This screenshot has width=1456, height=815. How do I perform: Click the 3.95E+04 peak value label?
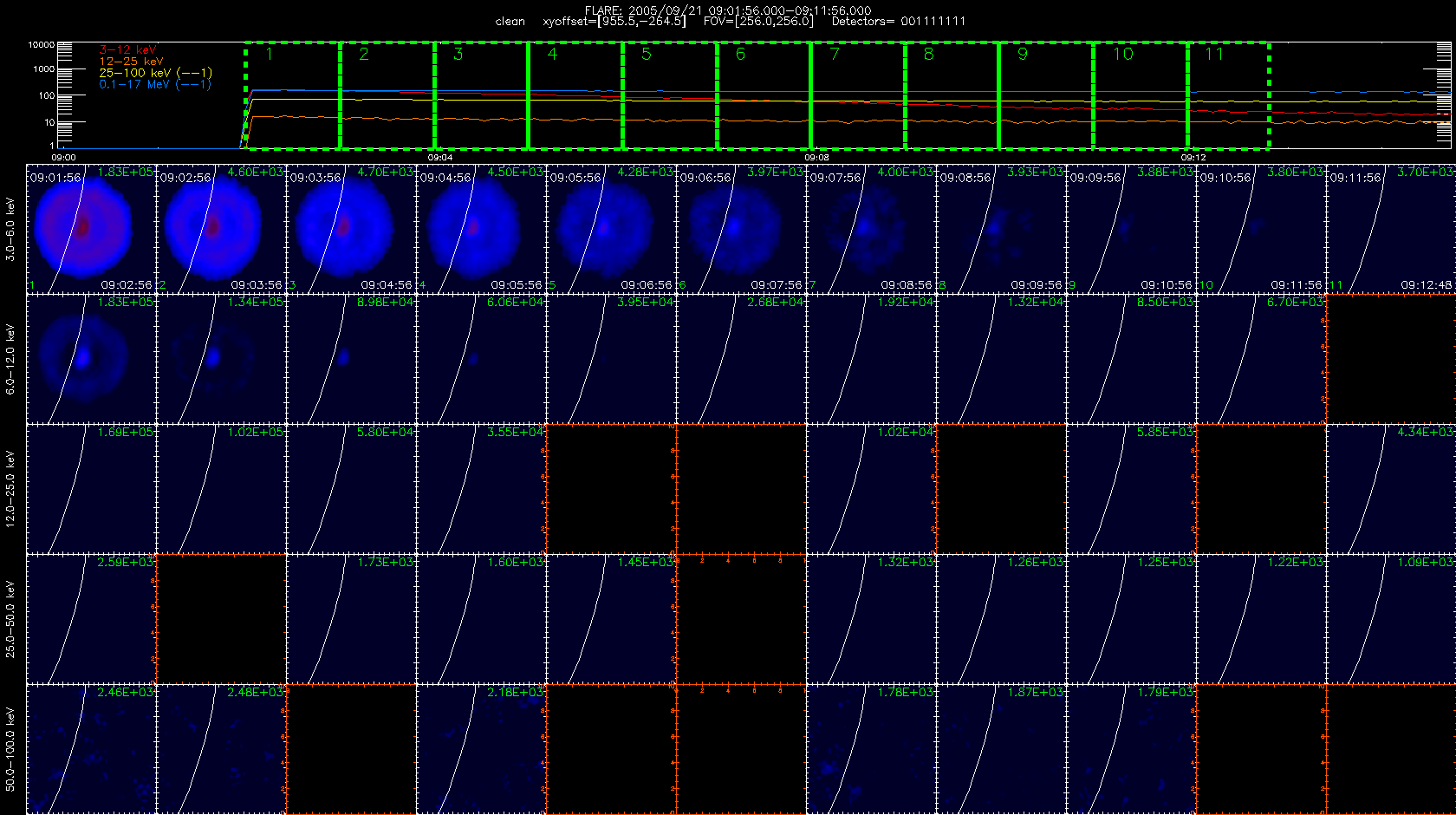coord(646,303)
